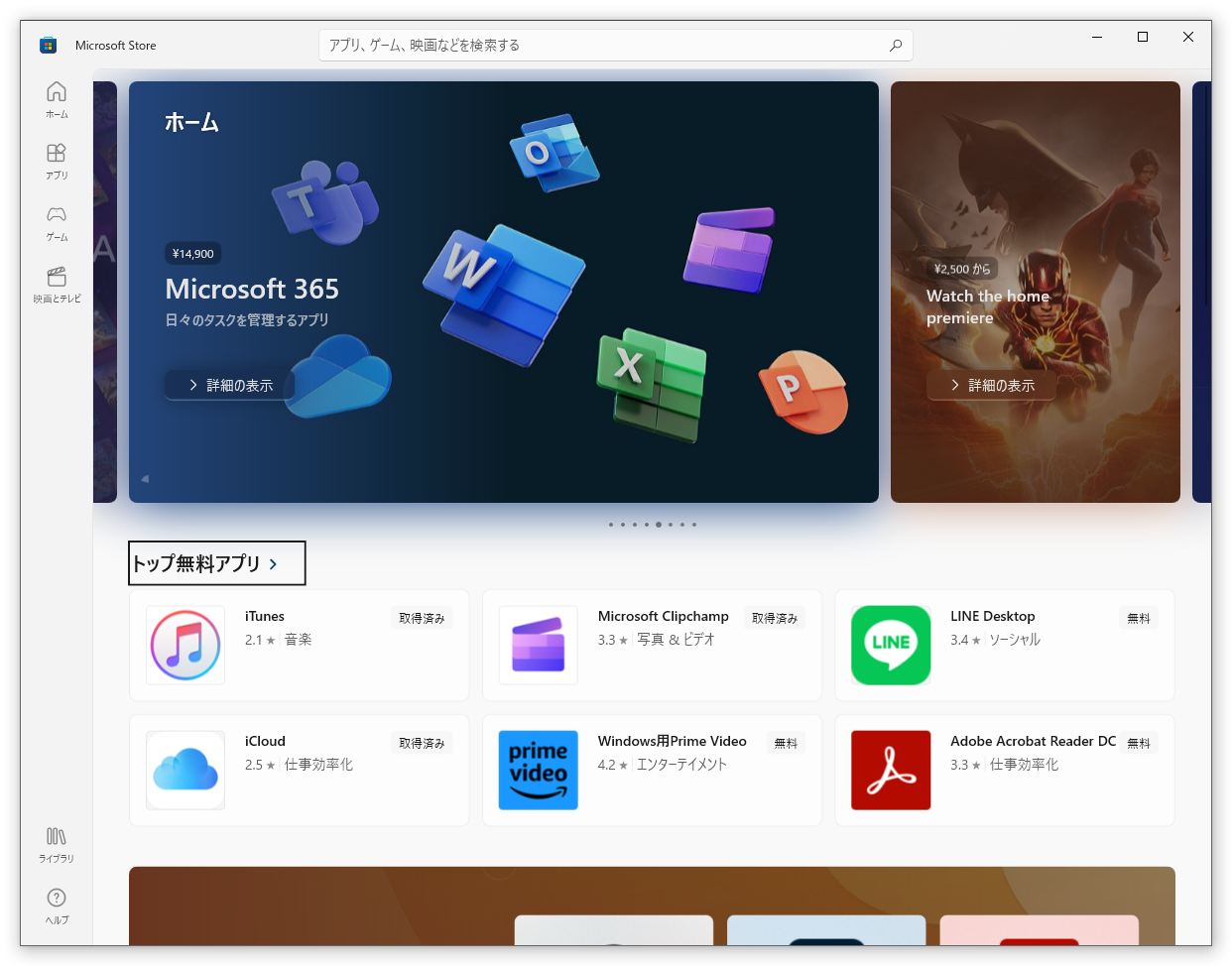Click the iCloud title text

coord(265,741)
